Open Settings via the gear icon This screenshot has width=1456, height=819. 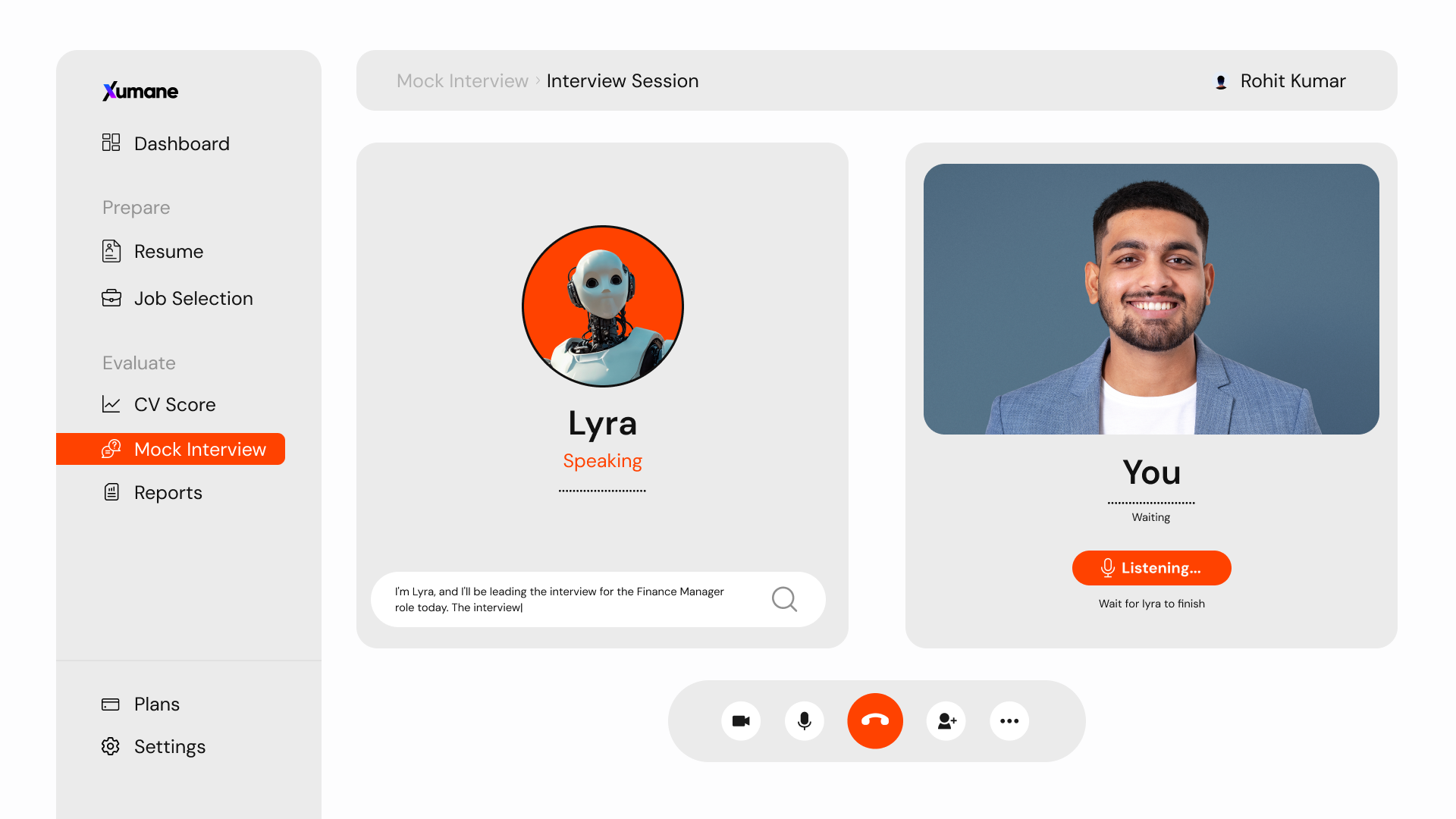[111, 746]
